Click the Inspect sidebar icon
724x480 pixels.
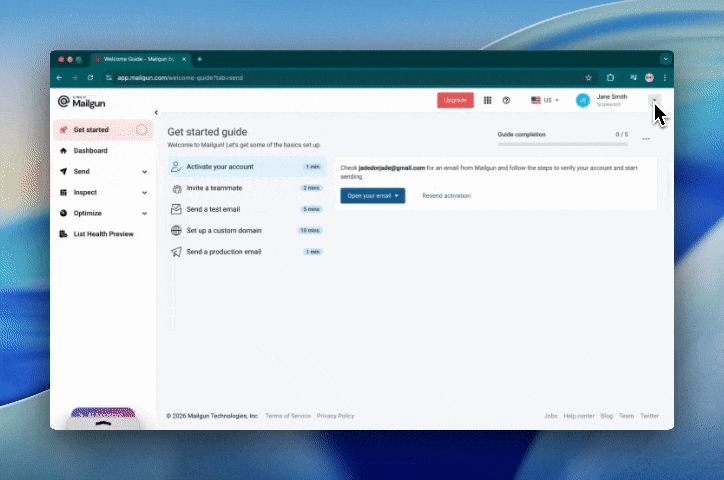(x=64, y=192)
